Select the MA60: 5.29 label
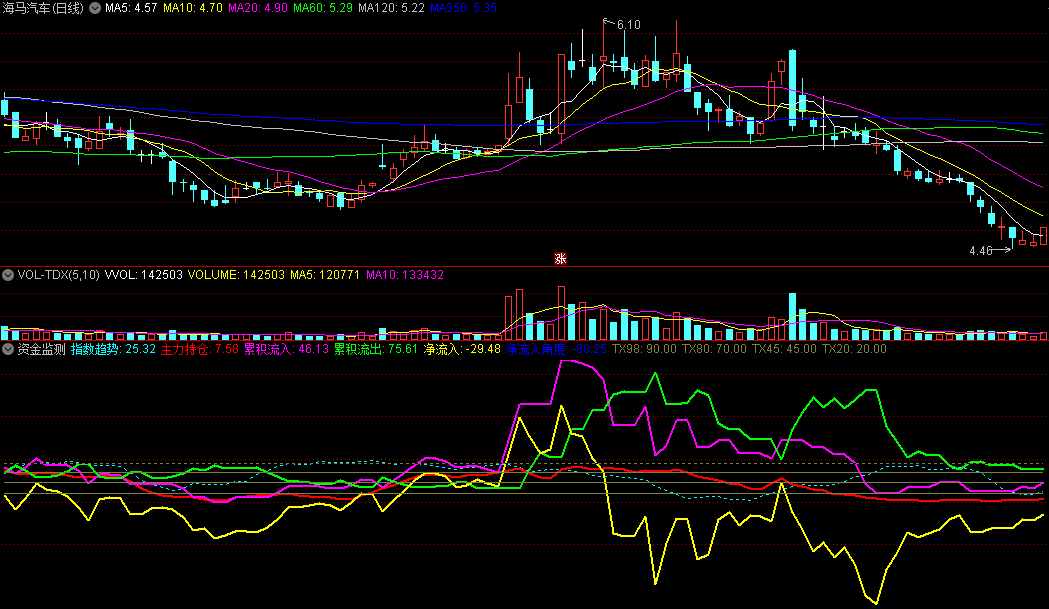Screen dimensions: 1049x609 coord(322,8)
